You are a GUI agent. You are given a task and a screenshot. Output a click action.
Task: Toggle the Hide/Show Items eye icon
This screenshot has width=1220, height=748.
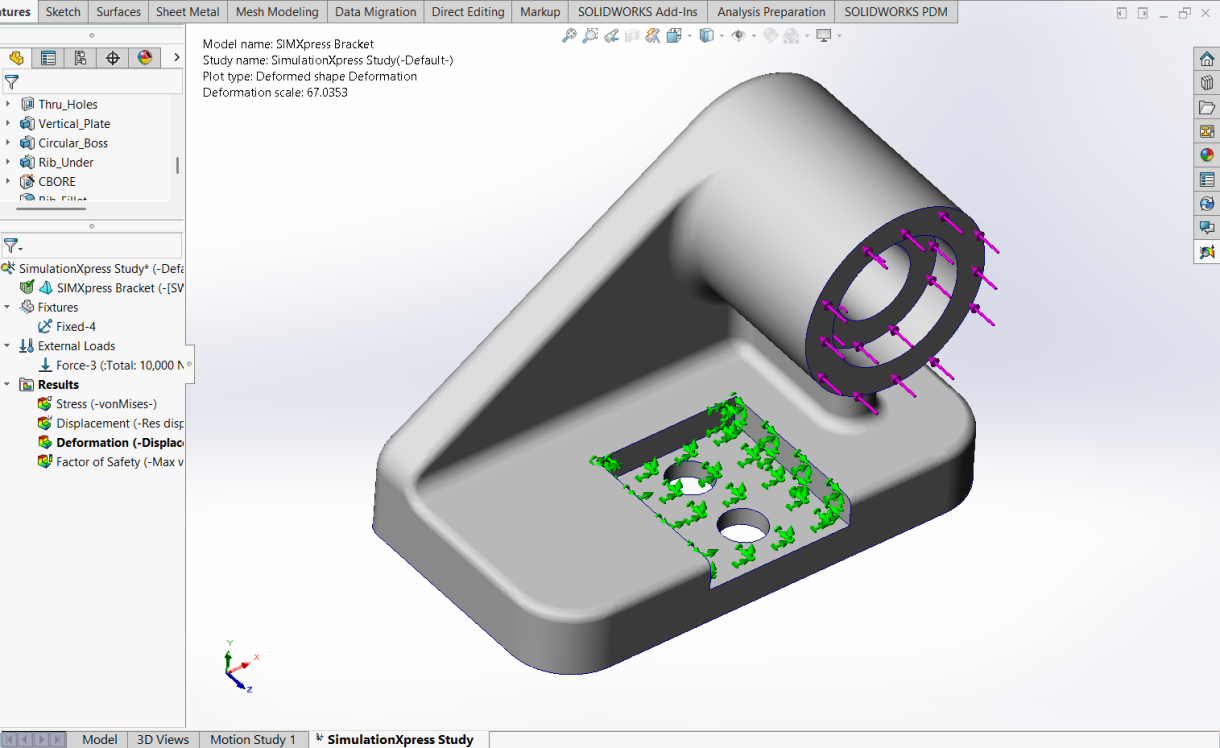point(740,35)
